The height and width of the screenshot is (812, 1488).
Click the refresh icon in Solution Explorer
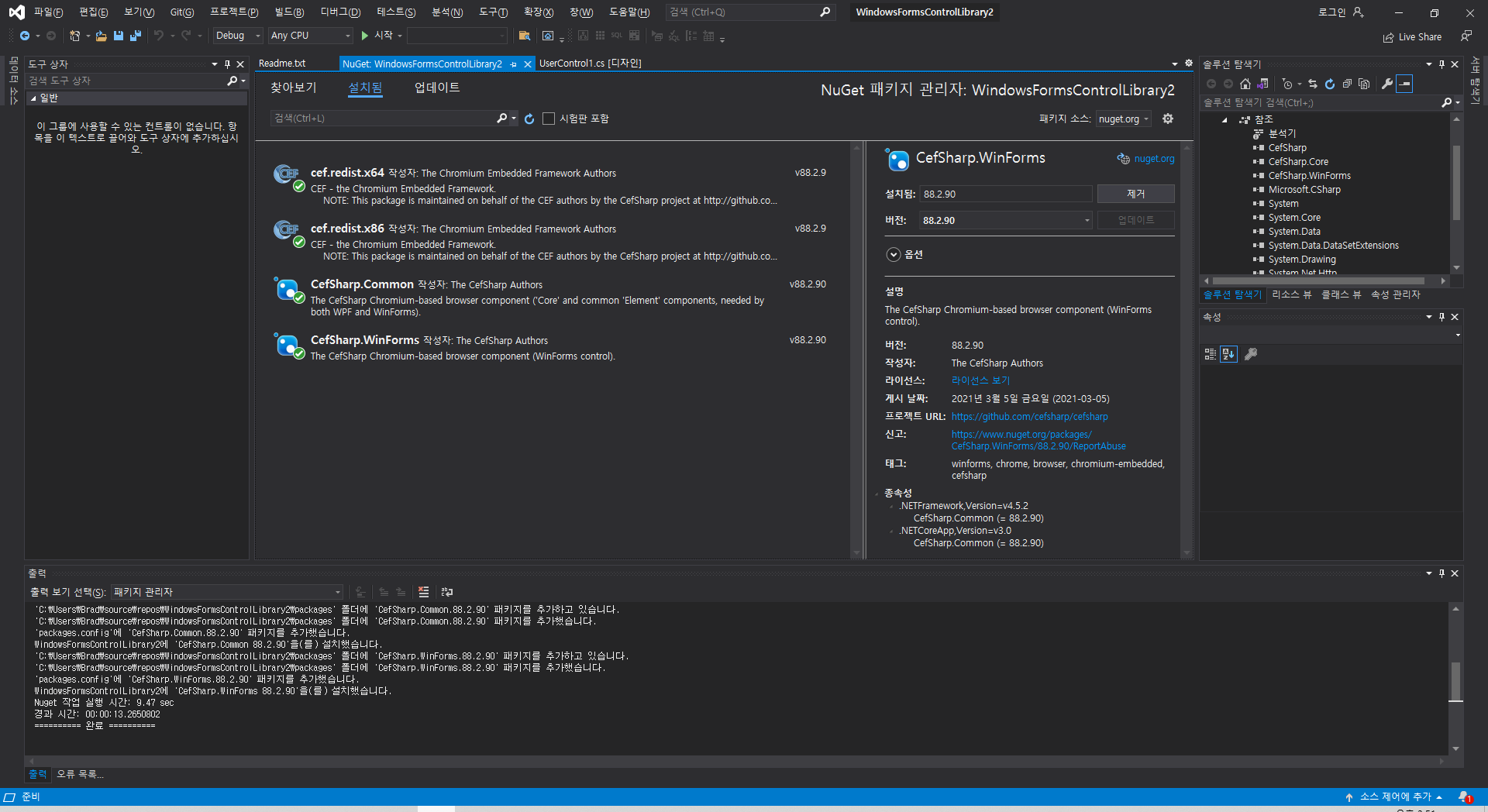tap(1330, 84)
